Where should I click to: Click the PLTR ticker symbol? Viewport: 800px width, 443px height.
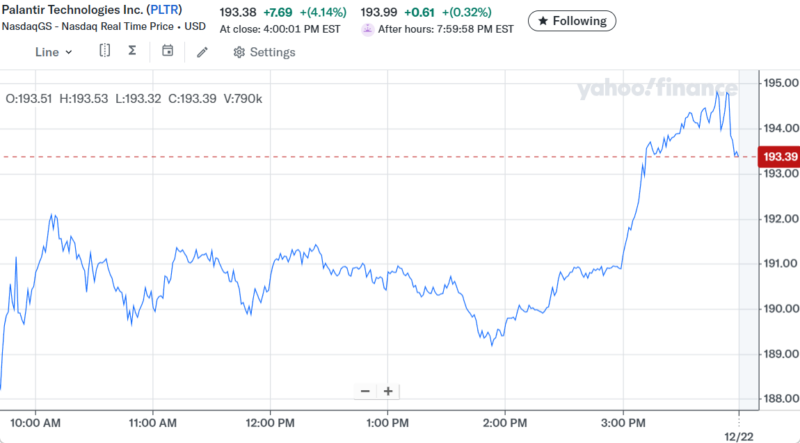click(x=161, y=10)
